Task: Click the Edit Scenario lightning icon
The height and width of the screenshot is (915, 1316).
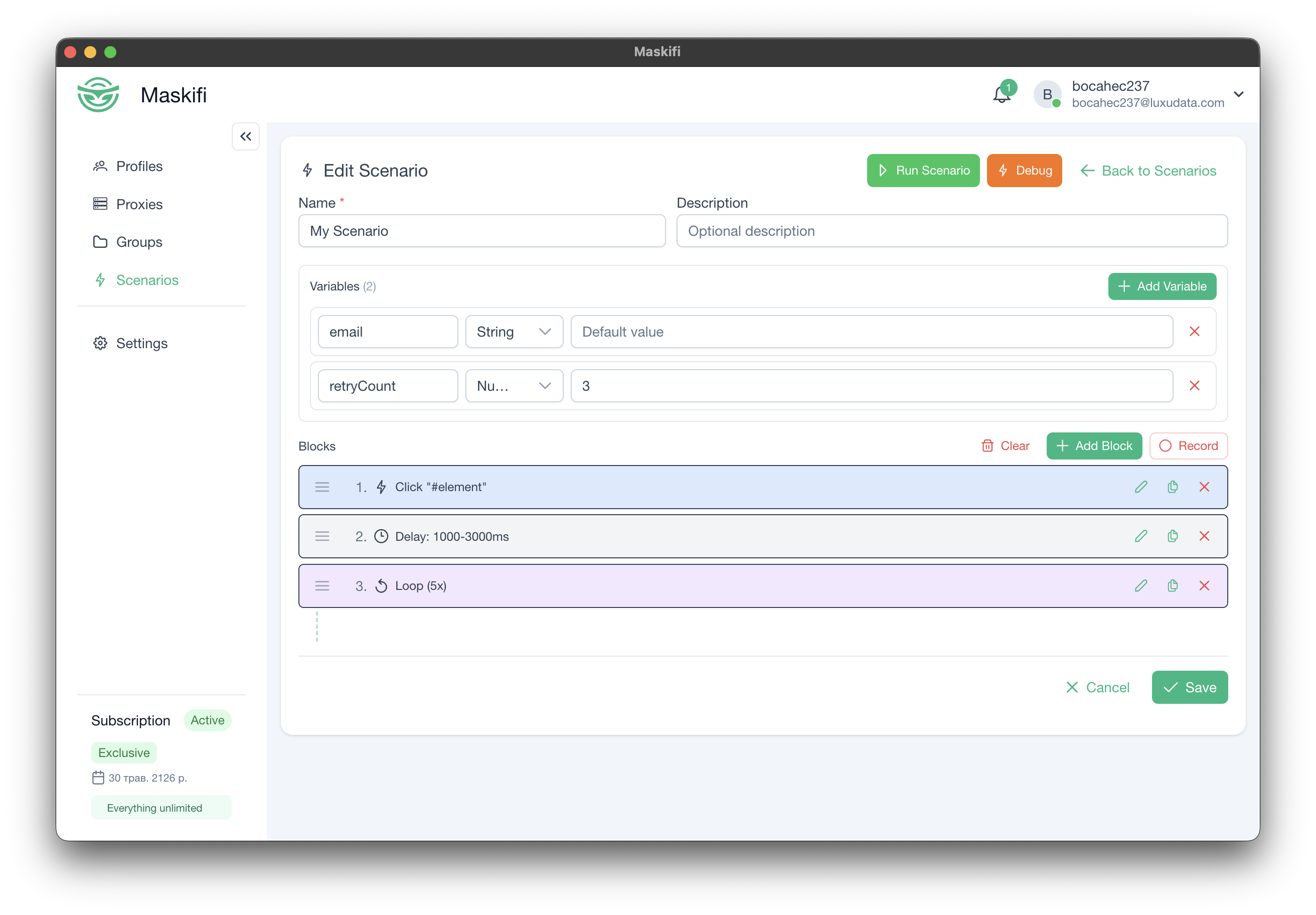Action: (x=308, y=170)
